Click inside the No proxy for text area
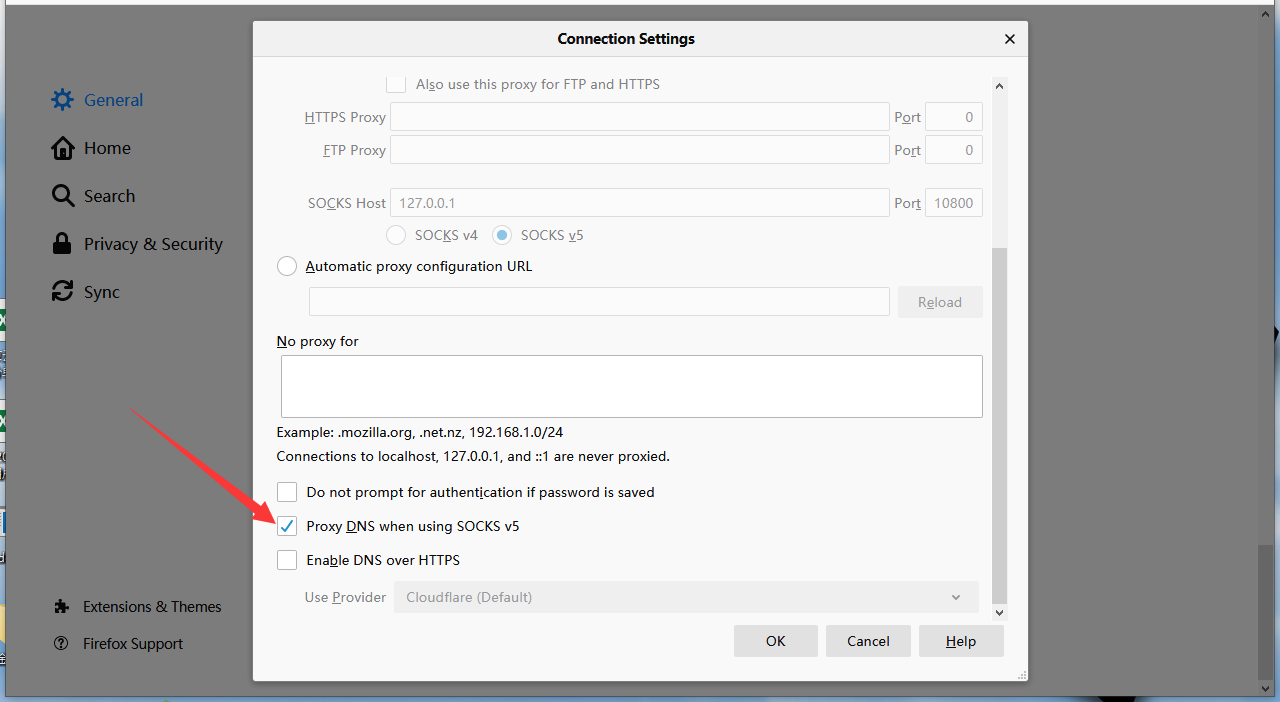Image resolution: width=1280 pixels, height=702 pixels. pyautogui.click(x=631, y=385)
